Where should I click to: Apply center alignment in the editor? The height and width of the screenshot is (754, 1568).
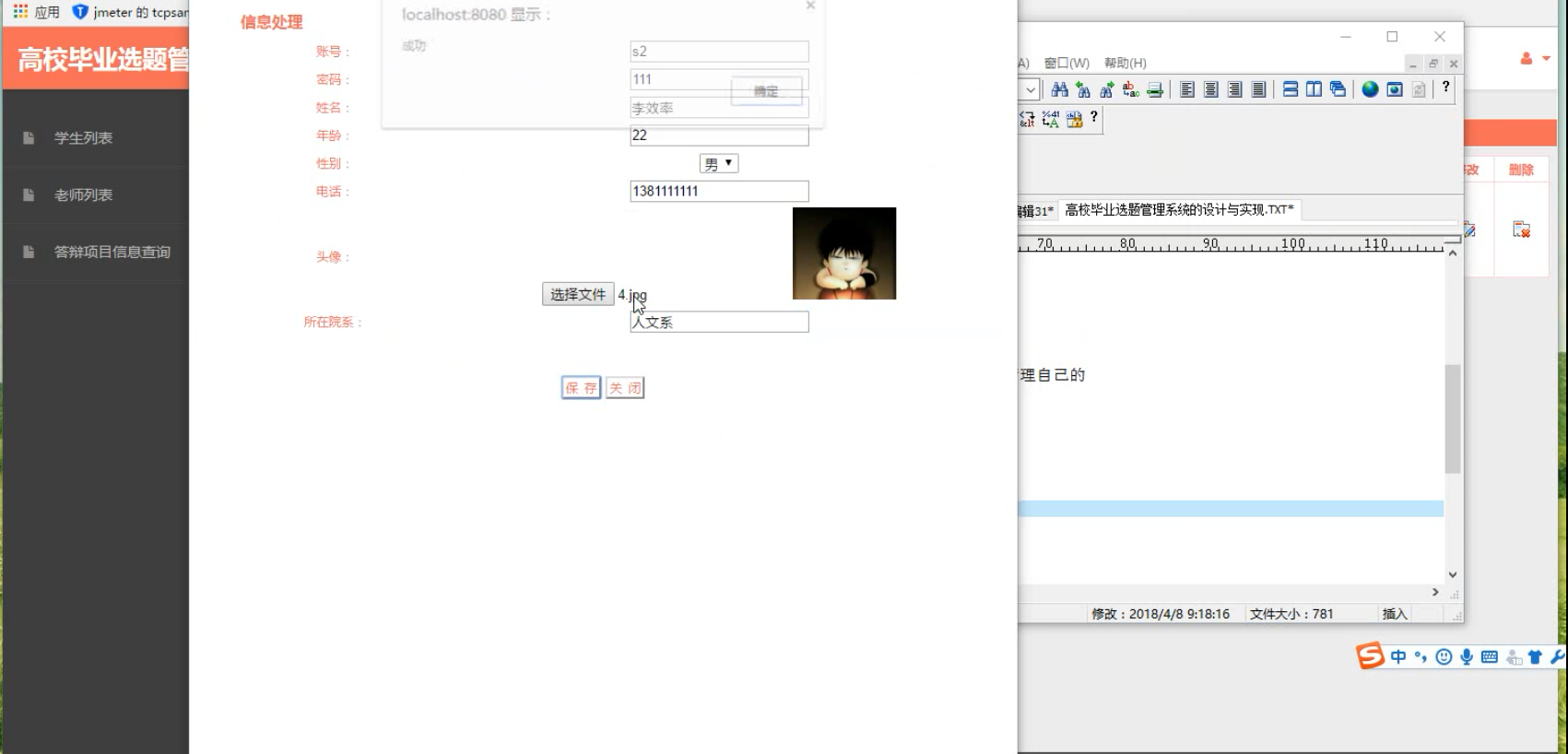coord(1211,89)
